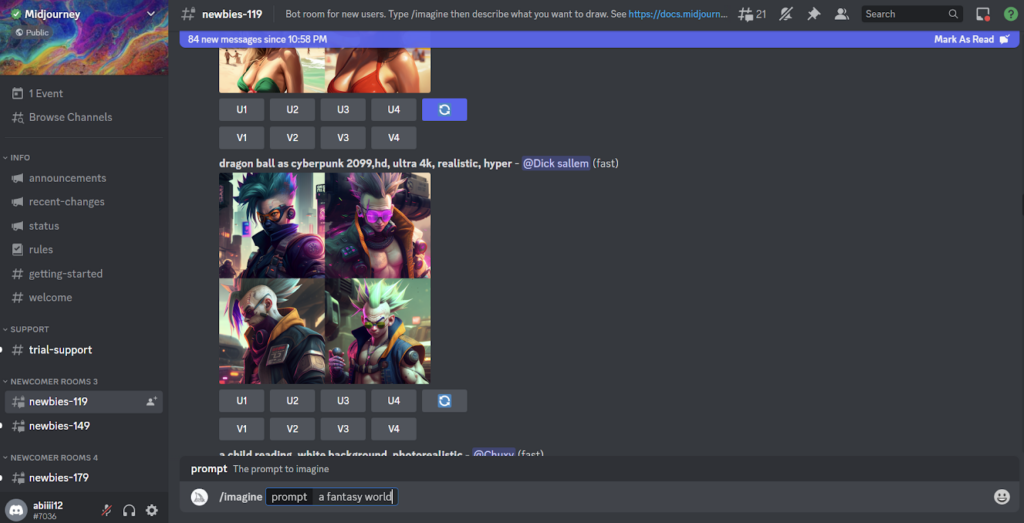Open the green Help question mark icon
Screen dimensions: 1024x523
[x=1010, y=14]
